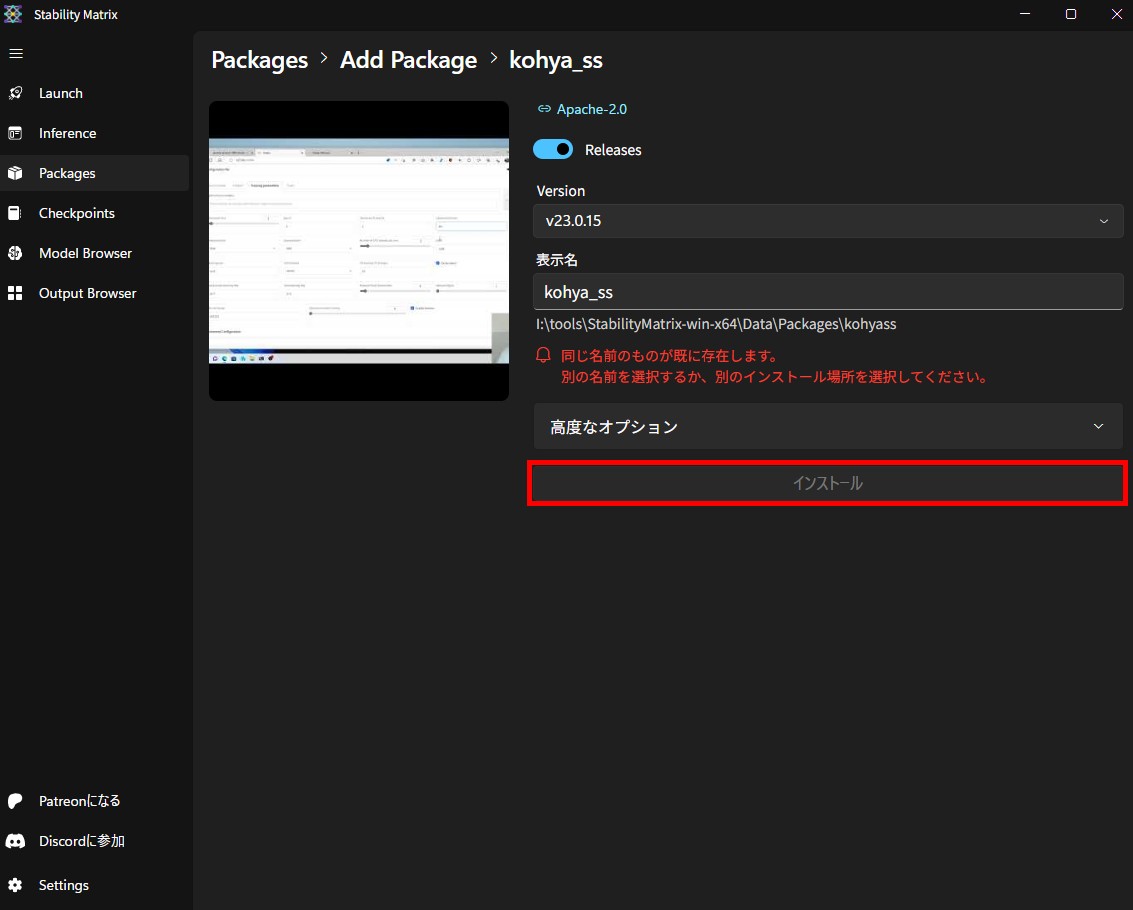Click the kohya_ss preview screenshot thumbnail

coord(359,251)
